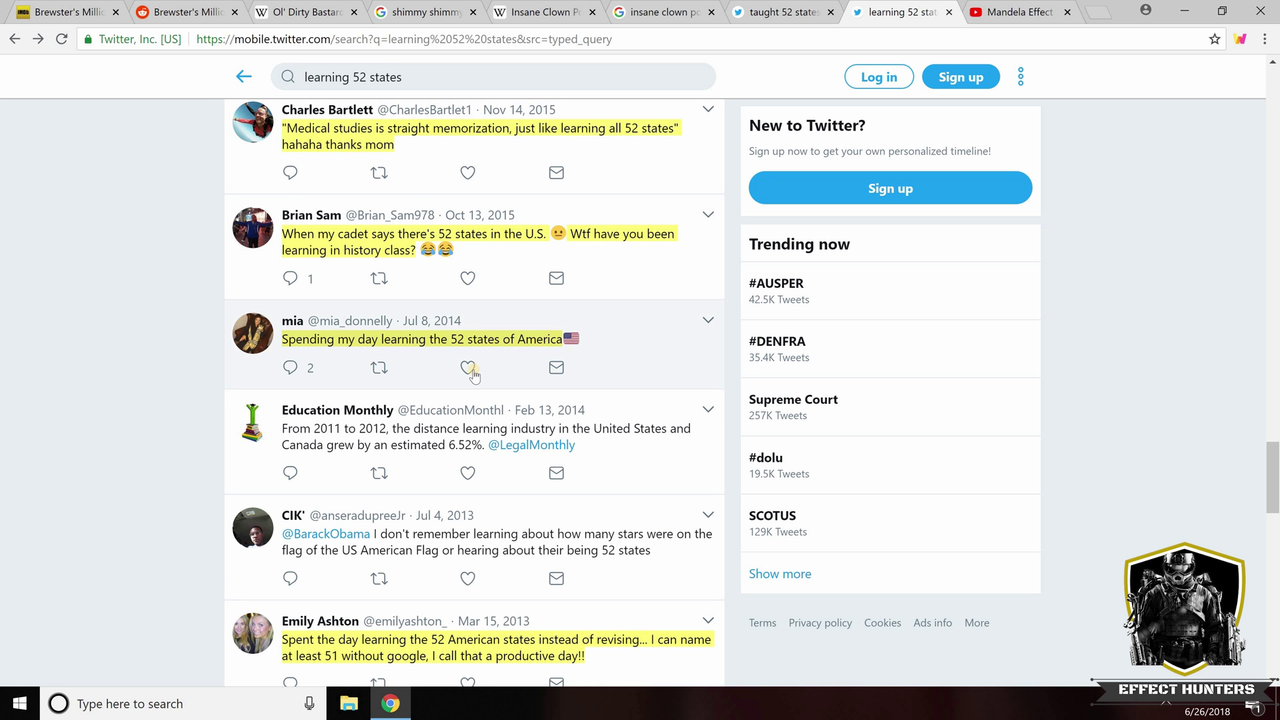Reload the page in Chrome

pyautogui.click(x=62, y=39)
